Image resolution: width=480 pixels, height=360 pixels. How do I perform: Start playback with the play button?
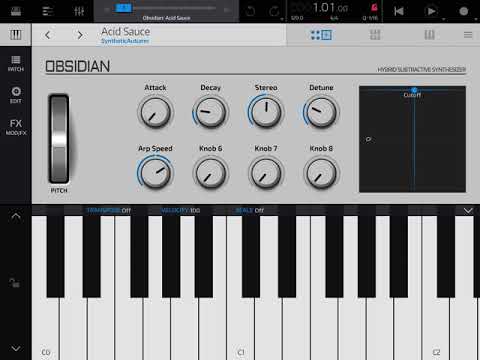pyautogui.click(x=431, y=11)
